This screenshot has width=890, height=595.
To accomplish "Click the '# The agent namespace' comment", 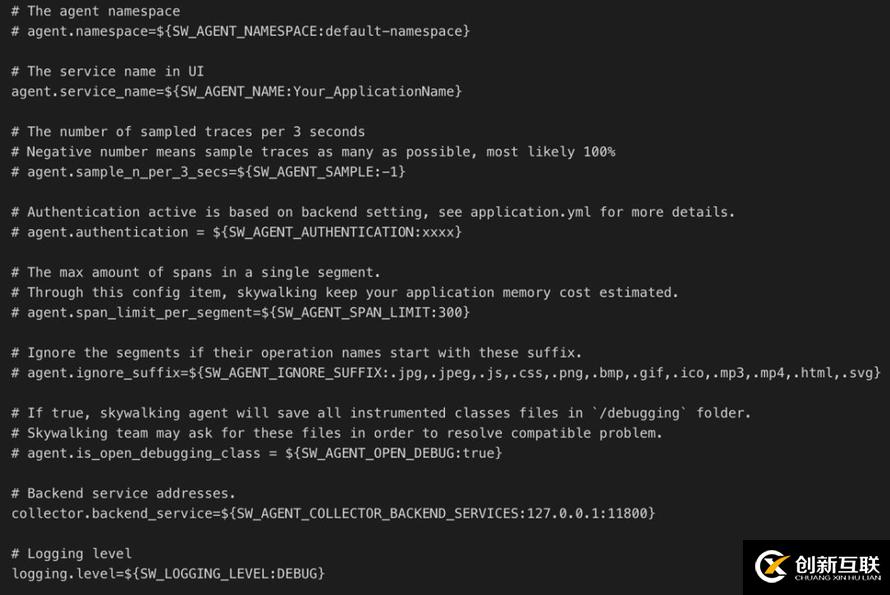I will pos(95,11).
